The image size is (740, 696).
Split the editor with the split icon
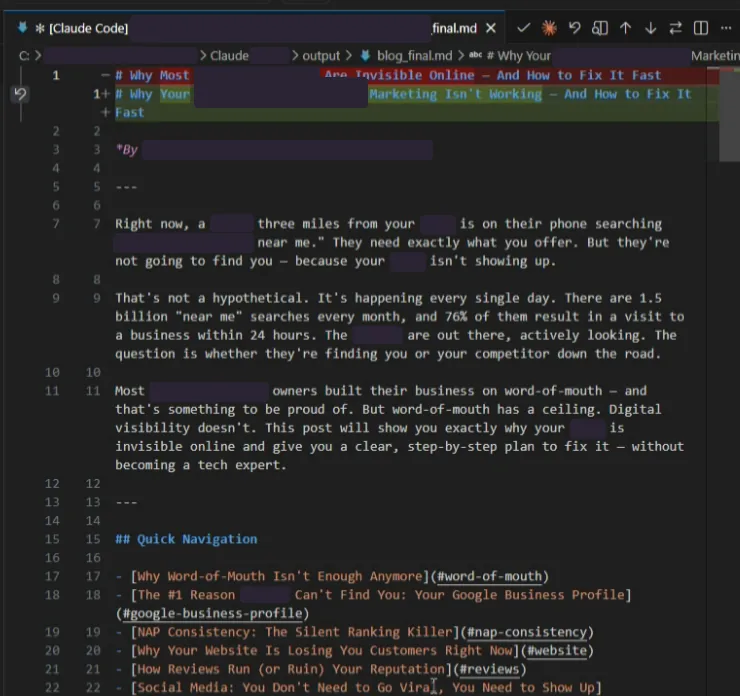pyautogui.click(x=701, y=28)
